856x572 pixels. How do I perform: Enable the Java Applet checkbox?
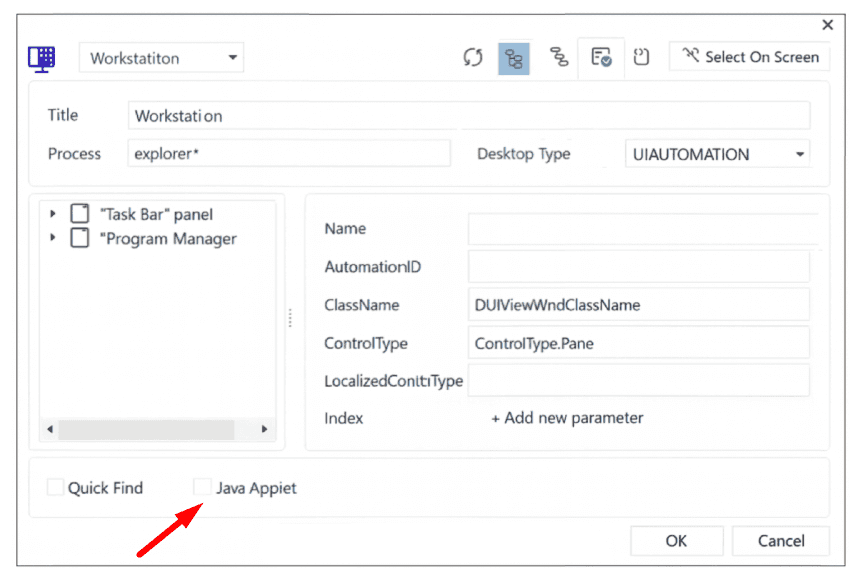coord(202,488)
